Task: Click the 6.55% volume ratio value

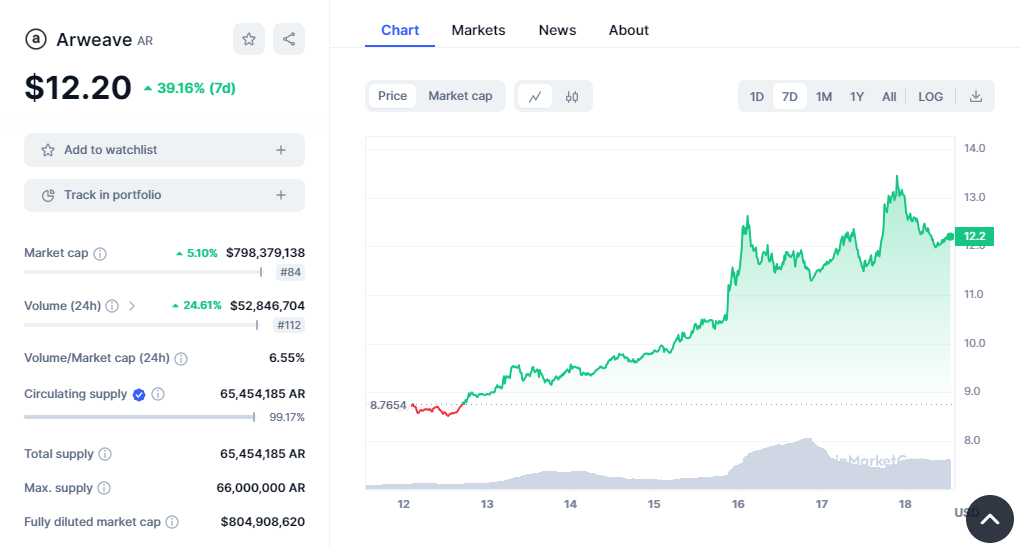Action: (x=287, y=358)
